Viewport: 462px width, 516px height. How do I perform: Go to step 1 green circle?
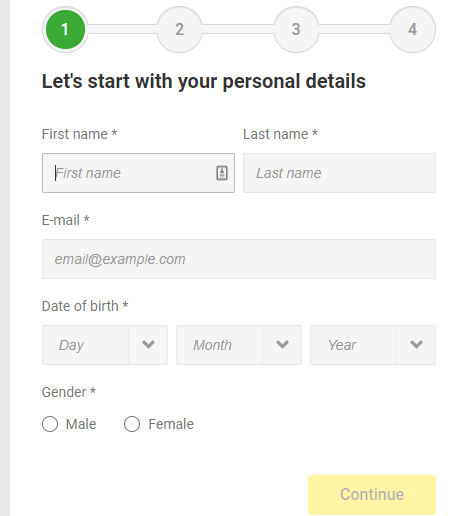[65, 29]
